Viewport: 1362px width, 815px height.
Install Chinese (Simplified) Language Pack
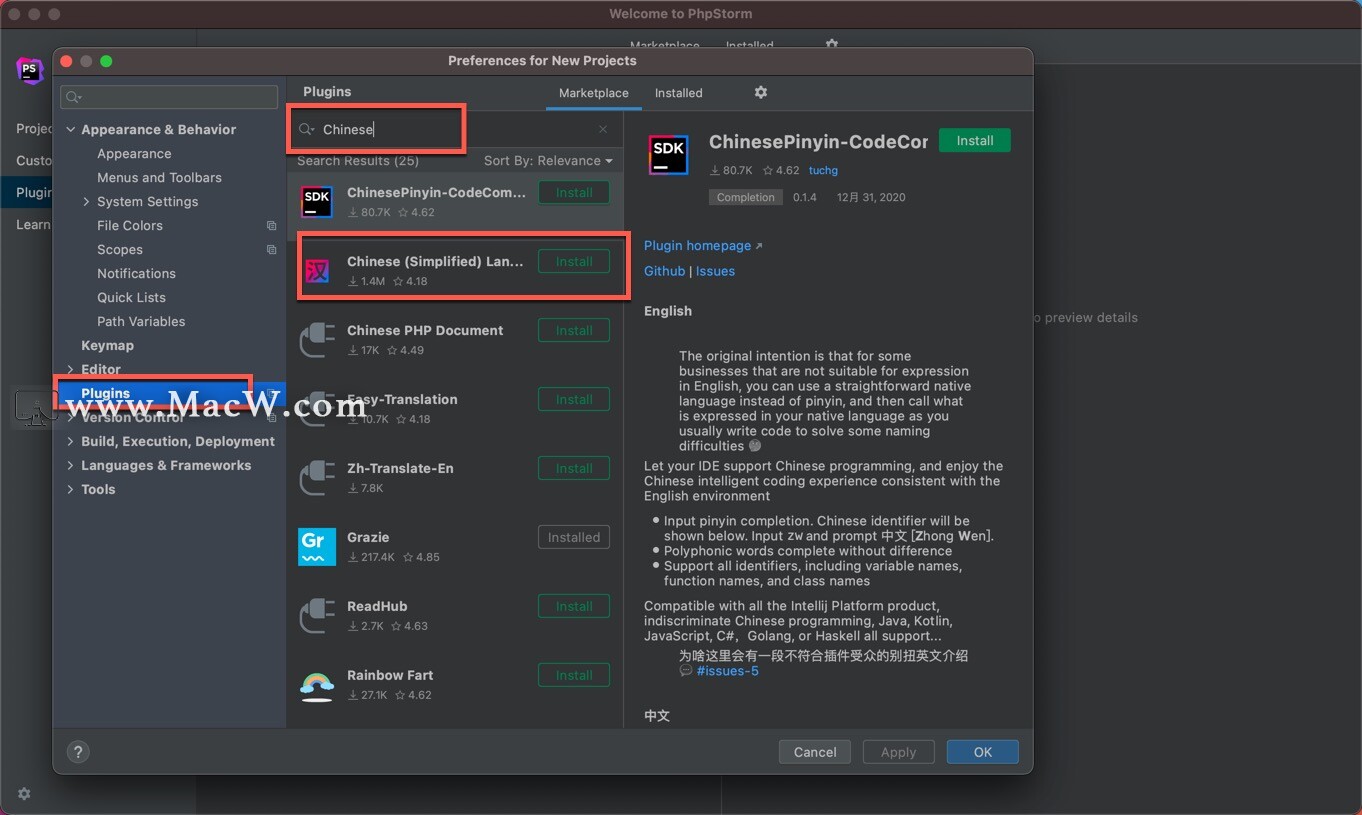(574, 262)
